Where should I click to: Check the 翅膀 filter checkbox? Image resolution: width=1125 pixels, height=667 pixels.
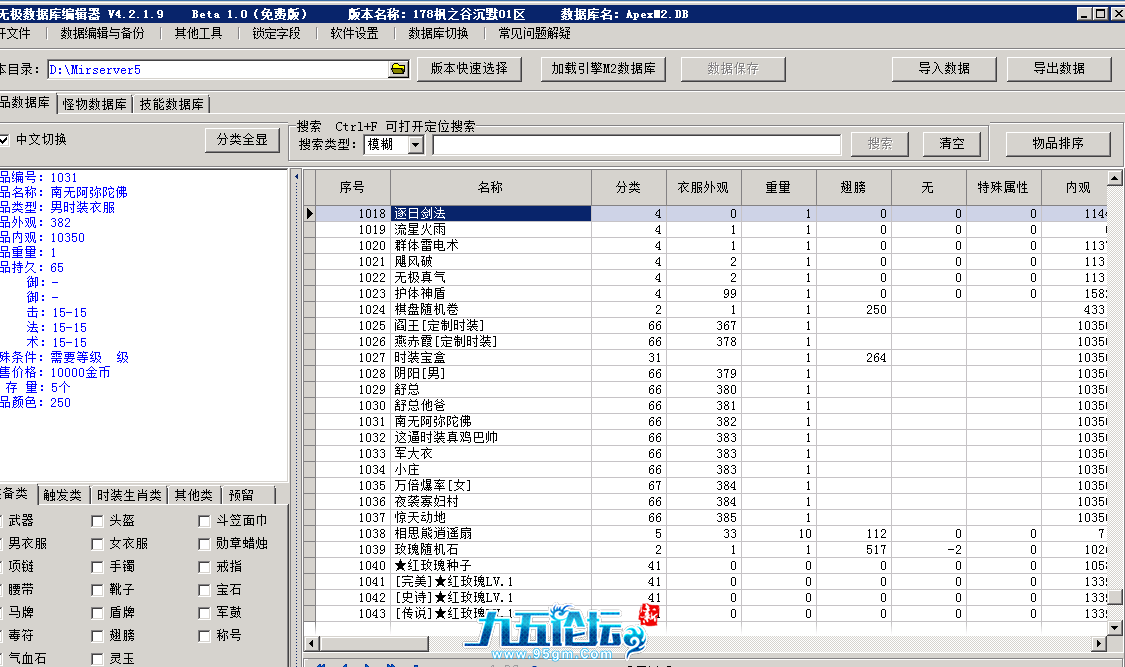[x=97, y=636]
